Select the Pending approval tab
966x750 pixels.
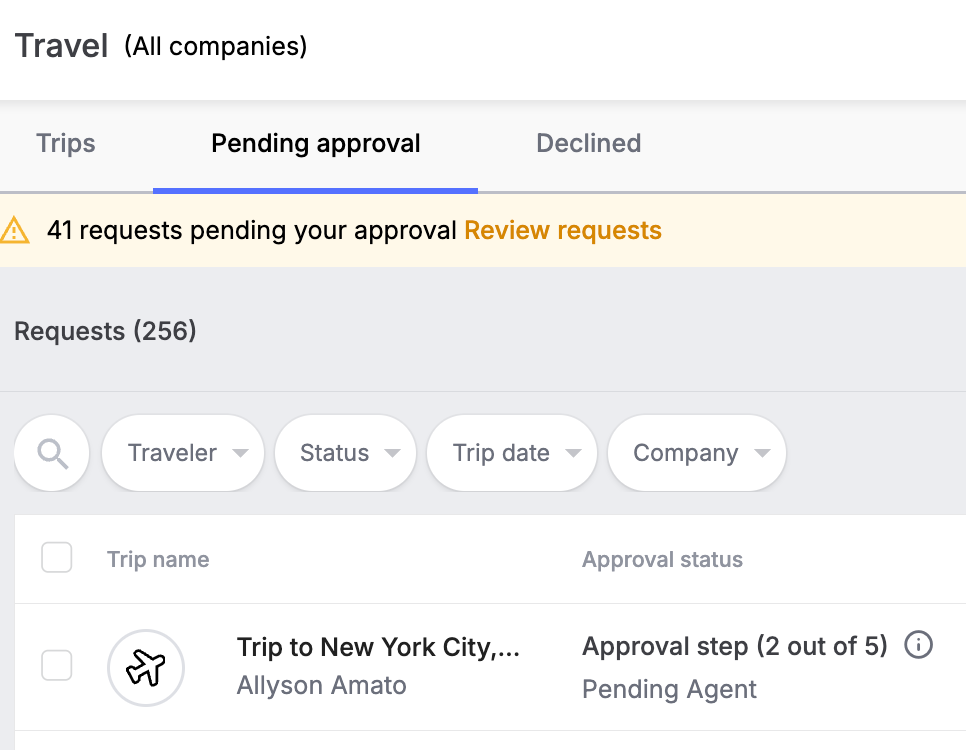point(315,144)
